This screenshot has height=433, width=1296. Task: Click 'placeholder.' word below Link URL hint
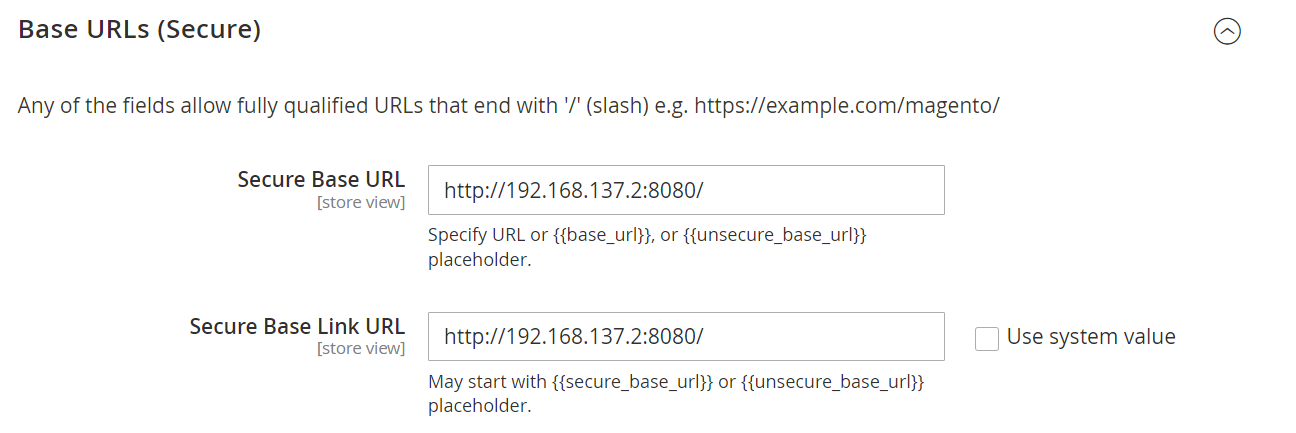[x=479, y=406]
